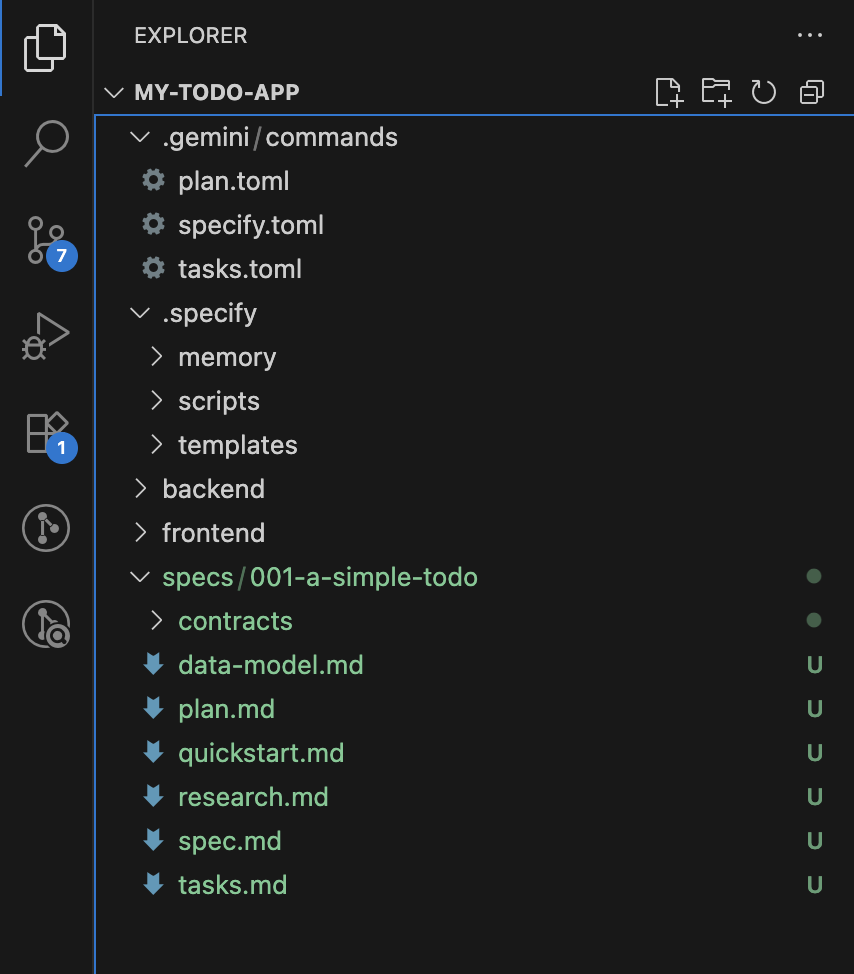Refresh the Explorer tree

tap(763, 93)
